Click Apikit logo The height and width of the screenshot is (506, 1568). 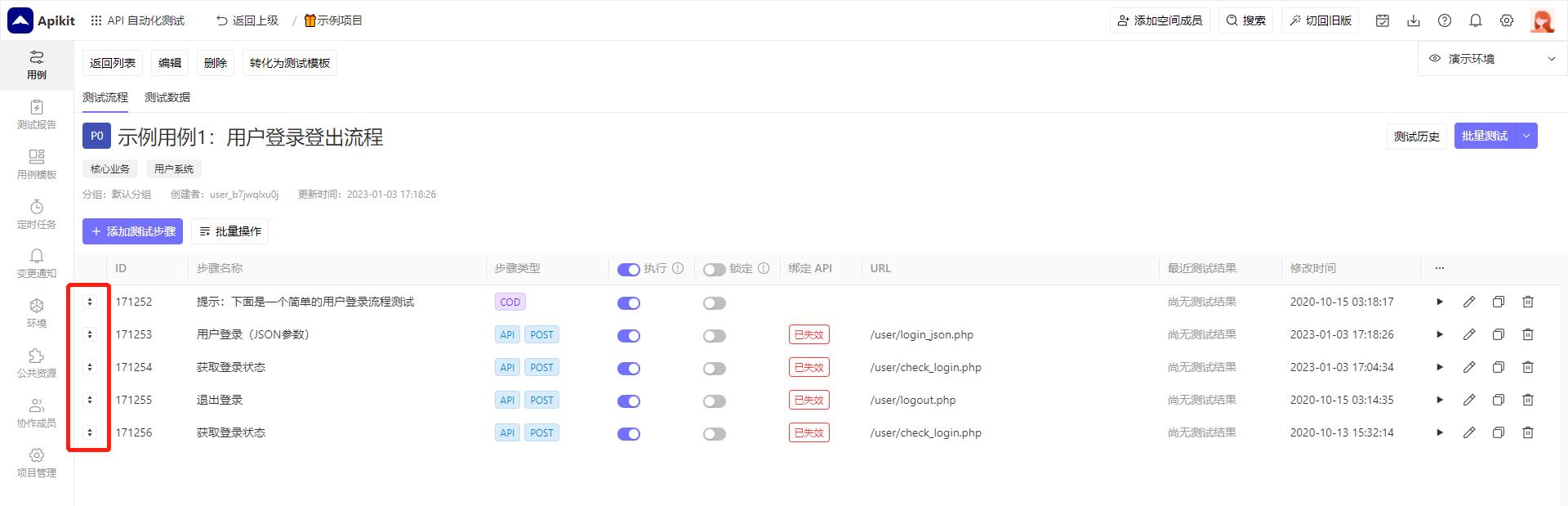pyautogui.click(x=41, y=20)
